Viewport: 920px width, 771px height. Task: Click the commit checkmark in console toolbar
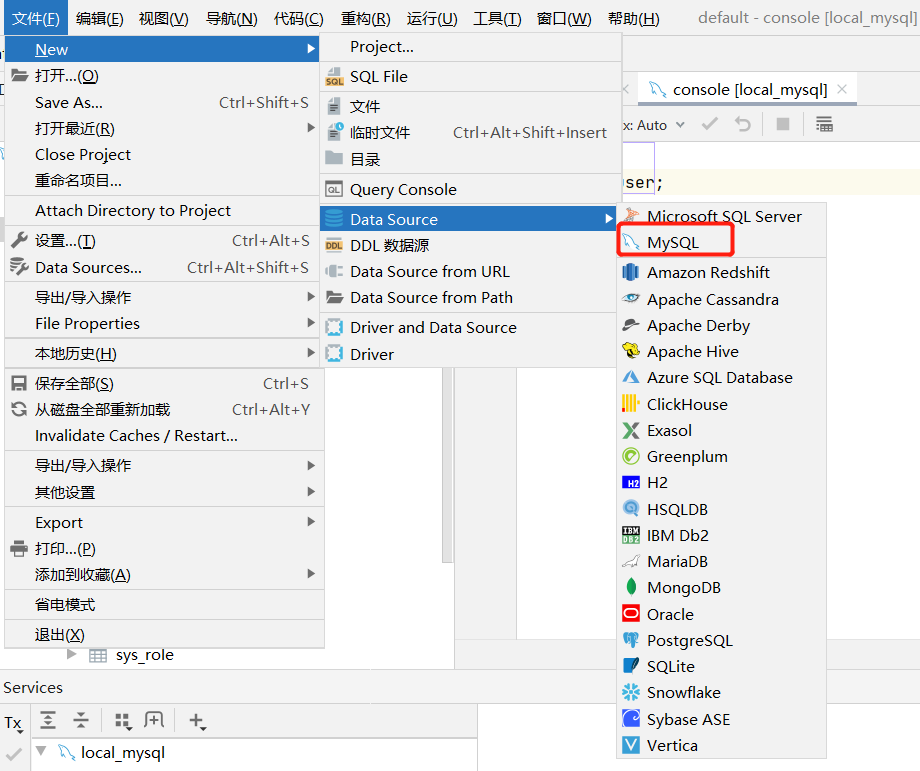(709, 124)
